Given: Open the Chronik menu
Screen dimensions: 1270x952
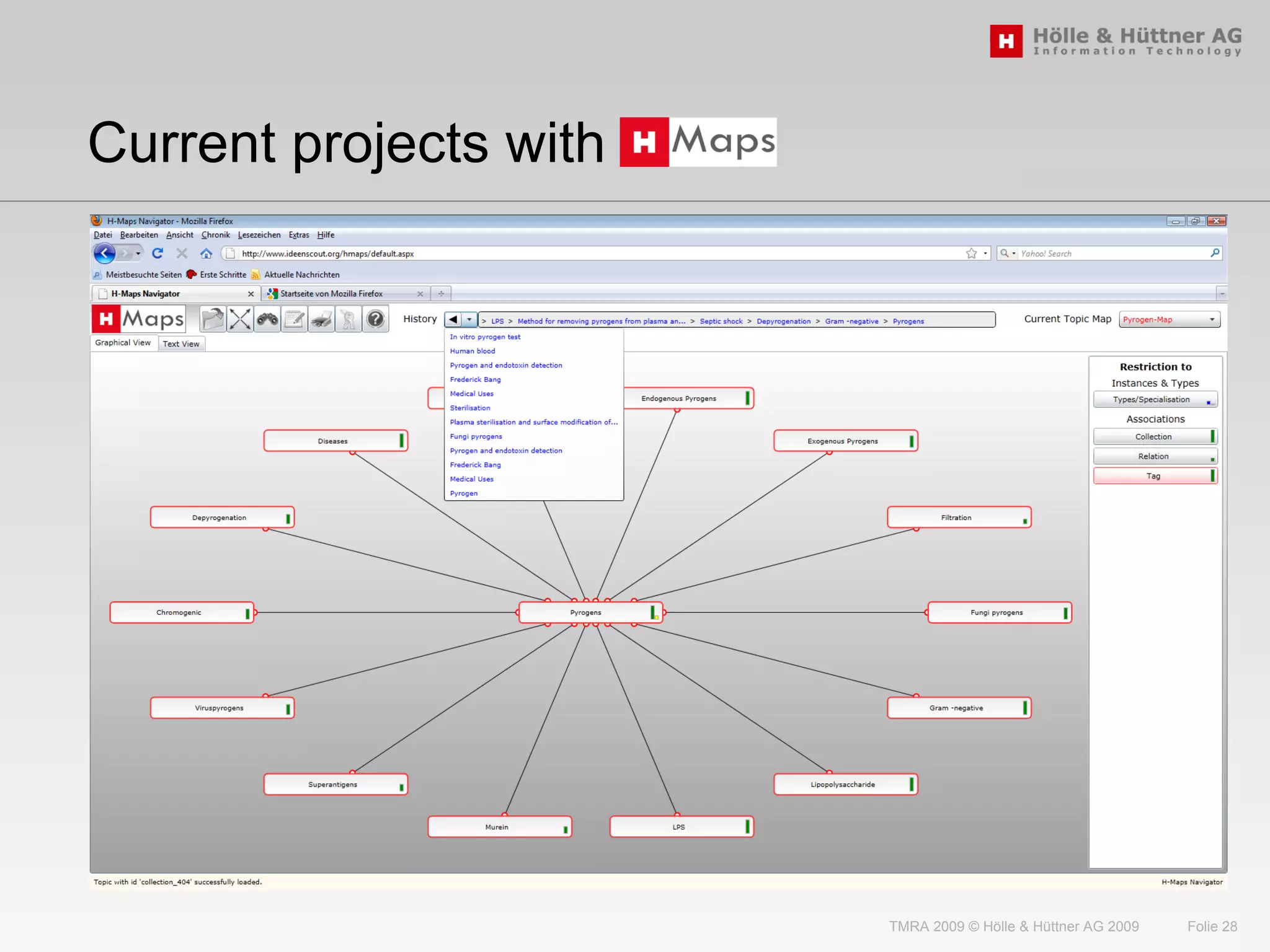Looking at the screenshot, I should [x=216, y=235].
